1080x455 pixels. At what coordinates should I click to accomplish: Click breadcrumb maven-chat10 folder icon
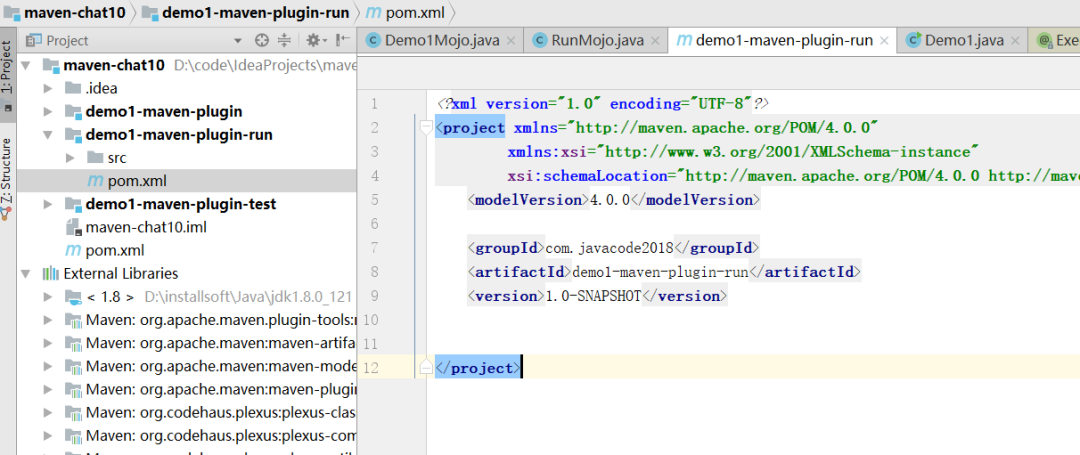tap(12, 12)
